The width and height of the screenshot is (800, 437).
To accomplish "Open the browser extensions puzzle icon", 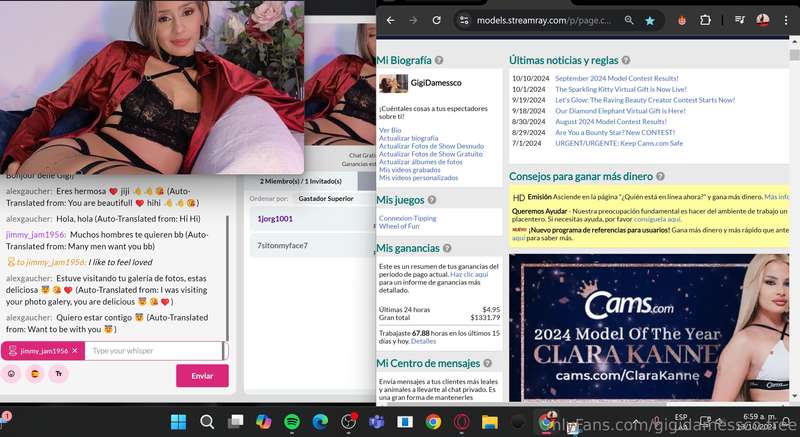I will pyautogui.click(x=705, y=20).
